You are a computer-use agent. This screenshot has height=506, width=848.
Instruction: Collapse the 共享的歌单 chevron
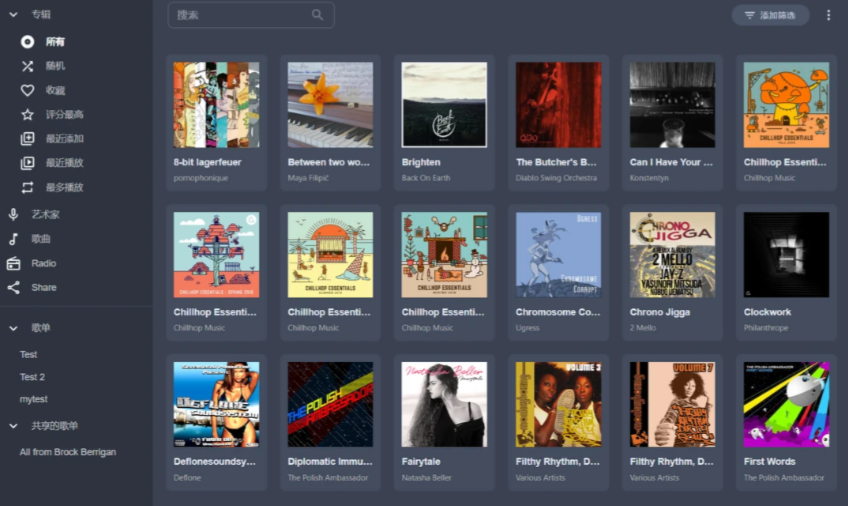pyautogui.click(x=14, y=425)
